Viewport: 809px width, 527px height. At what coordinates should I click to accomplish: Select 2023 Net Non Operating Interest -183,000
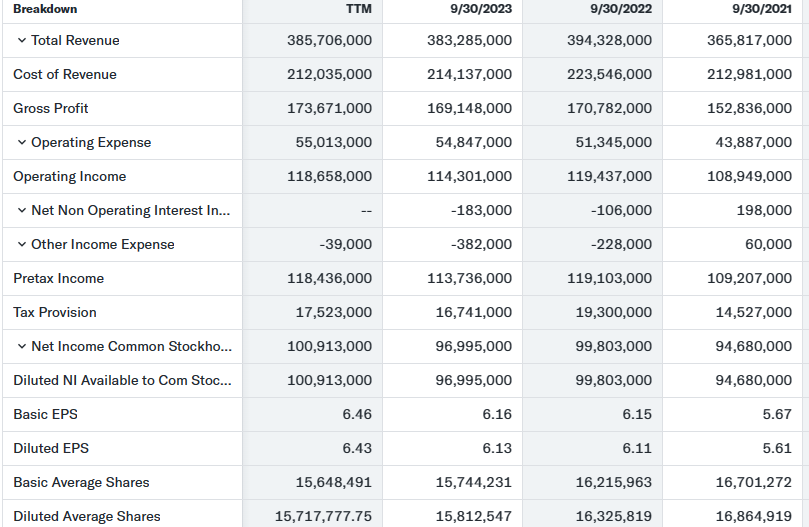(481, 211)
